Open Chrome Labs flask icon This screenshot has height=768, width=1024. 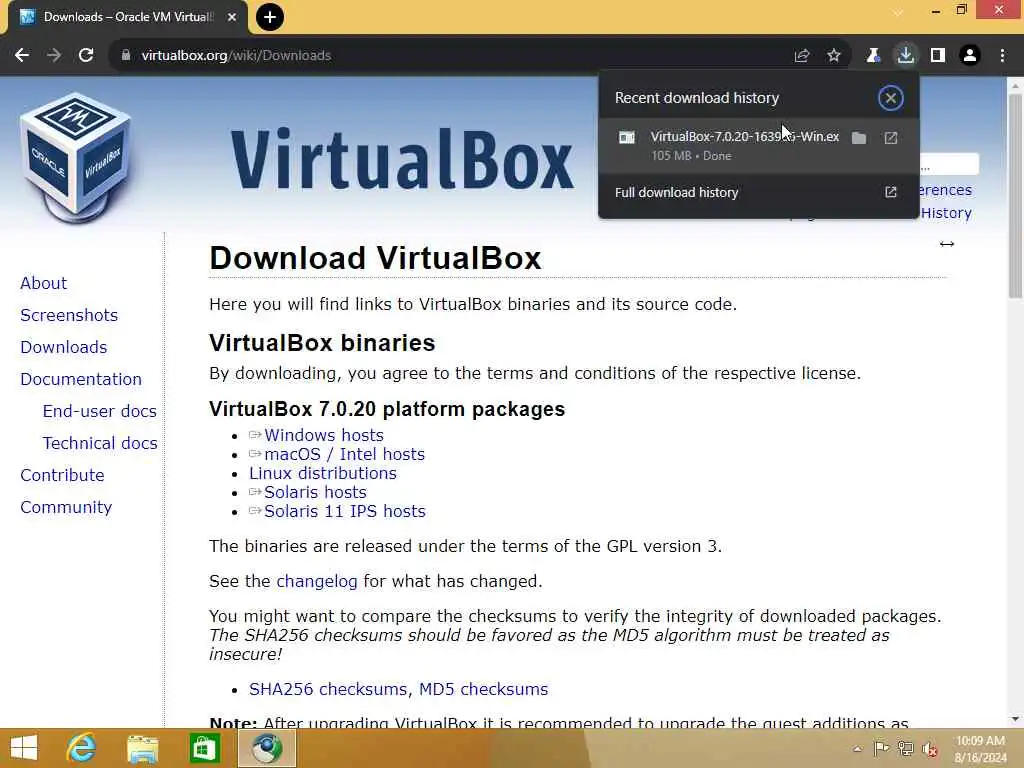click(x=873, y=56)
